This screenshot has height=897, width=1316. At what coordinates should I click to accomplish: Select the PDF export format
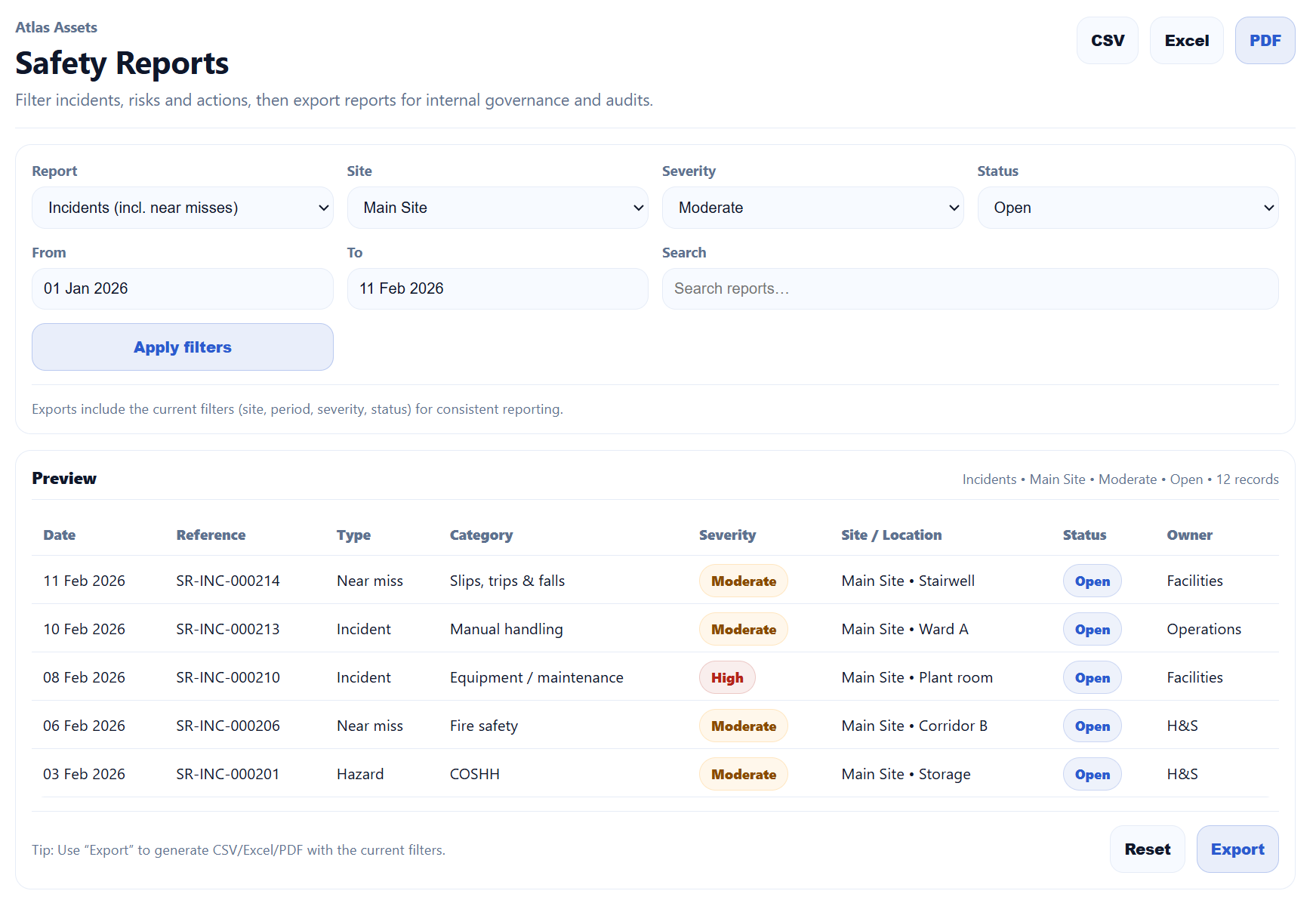1265,41
